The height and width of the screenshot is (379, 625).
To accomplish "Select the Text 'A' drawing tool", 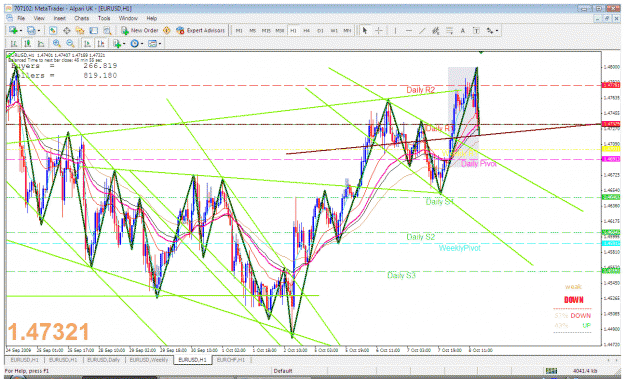I will click(463, 31).
